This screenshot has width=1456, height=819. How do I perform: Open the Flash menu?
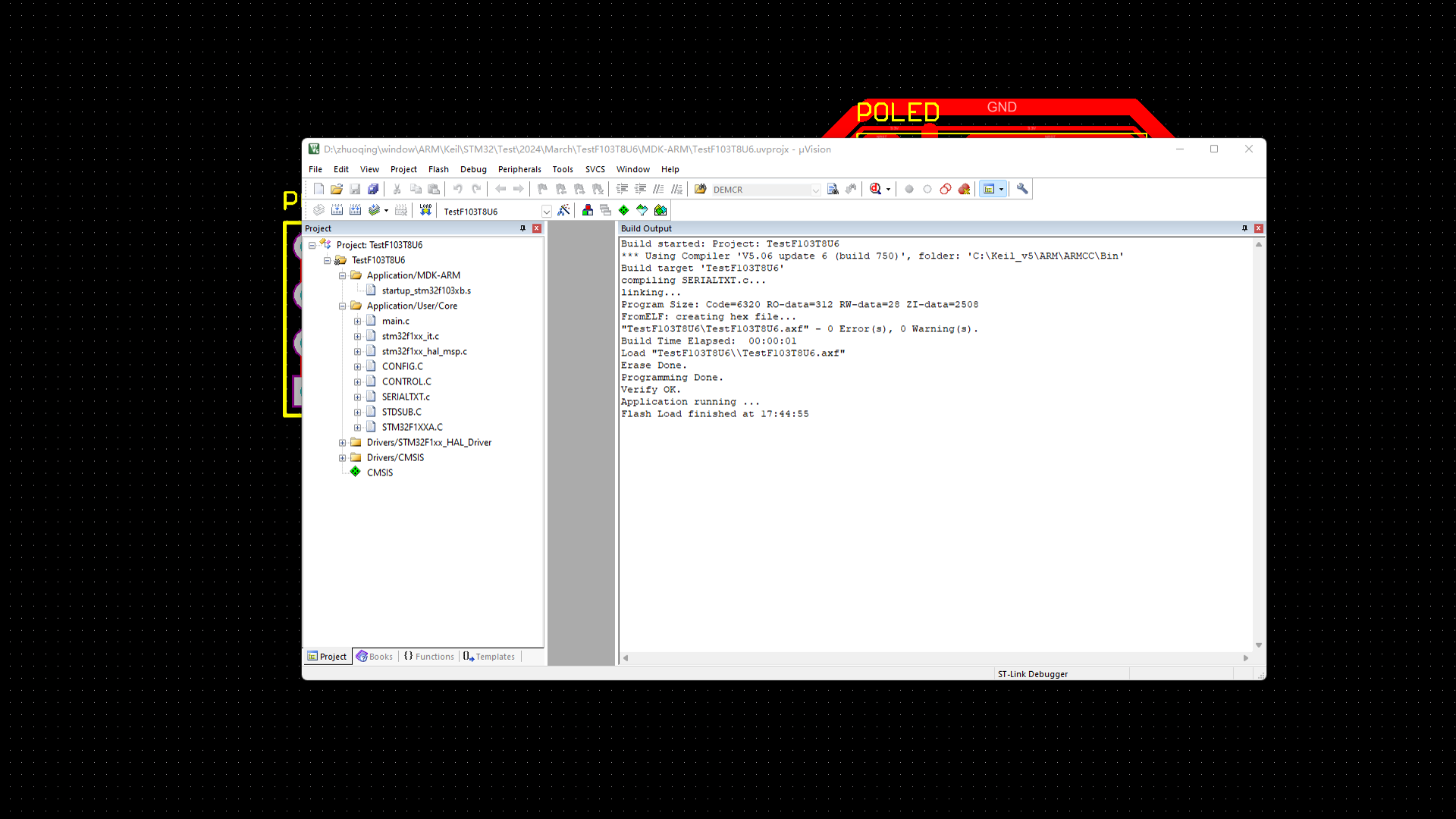(x=438, y=169)
